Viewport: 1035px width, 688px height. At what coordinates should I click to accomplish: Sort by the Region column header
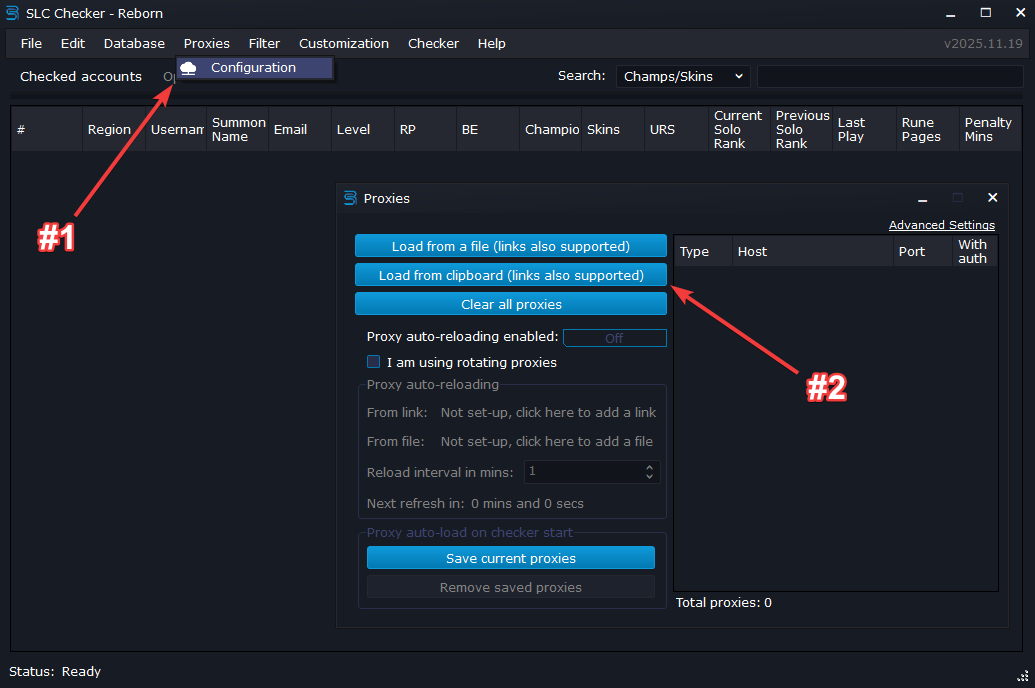pos(114,129)
